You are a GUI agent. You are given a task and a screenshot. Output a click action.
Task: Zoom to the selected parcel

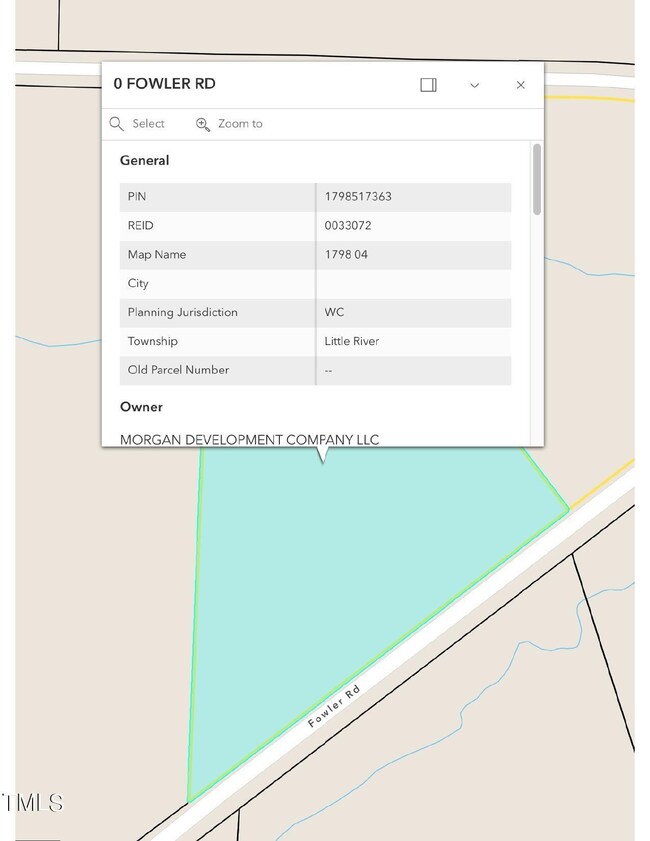229,124
